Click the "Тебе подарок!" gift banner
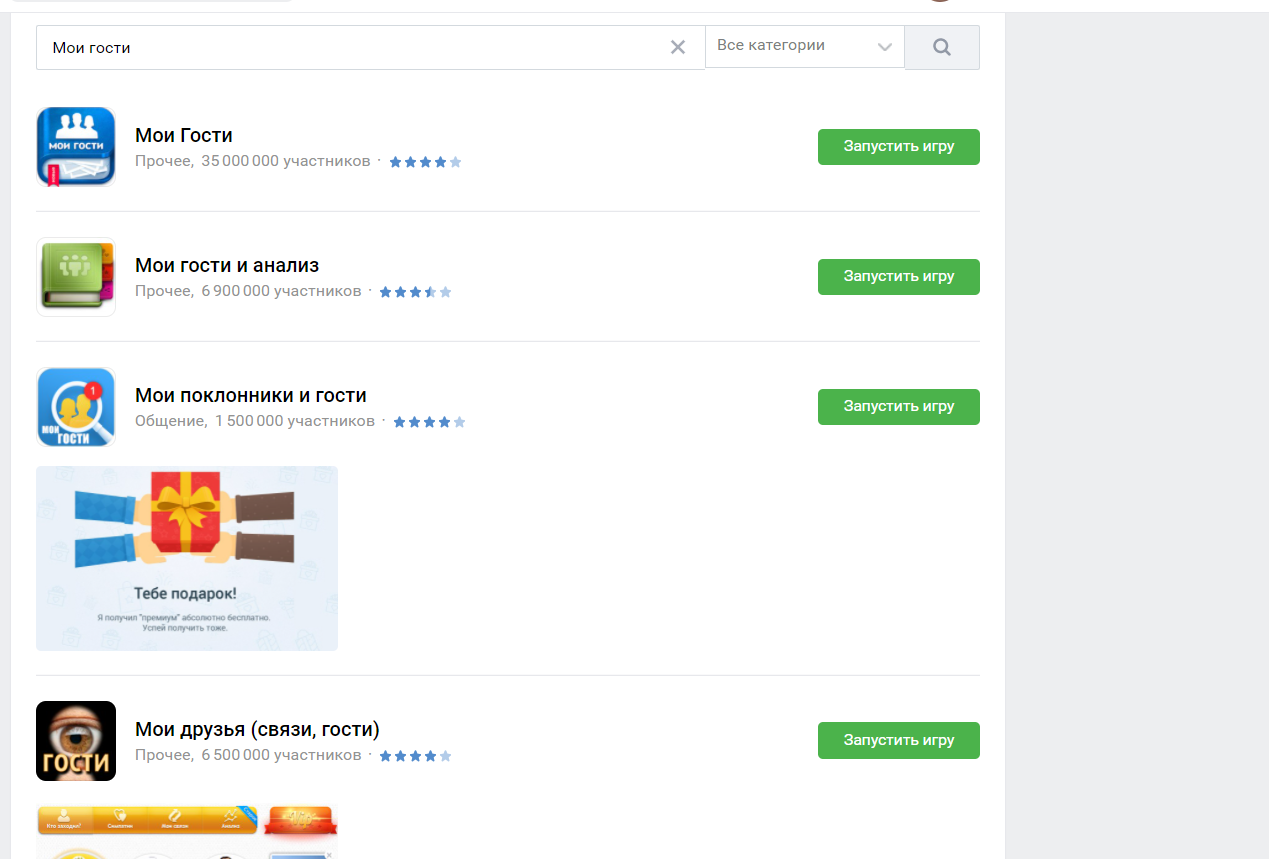This screenshot has height=859, width=1269. (187, 558)
